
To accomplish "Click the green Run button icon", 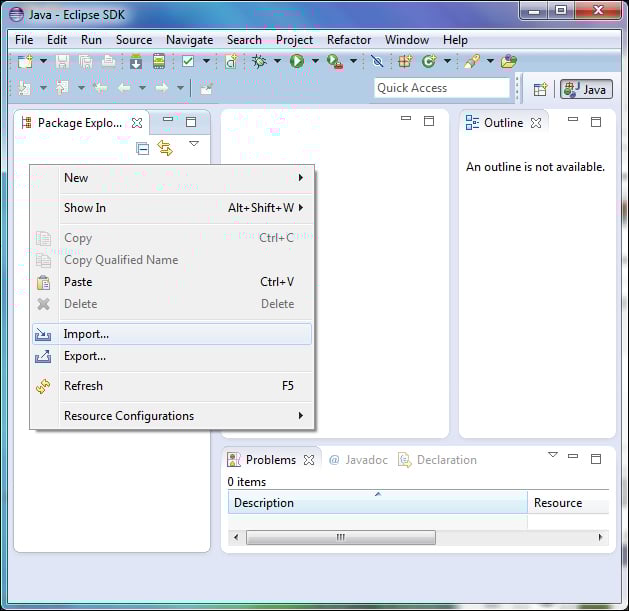I will tap(297, 61).
